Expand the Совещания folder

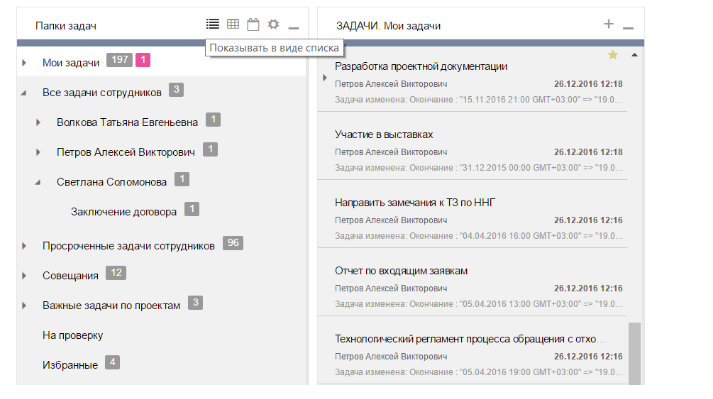coord(24,276)
